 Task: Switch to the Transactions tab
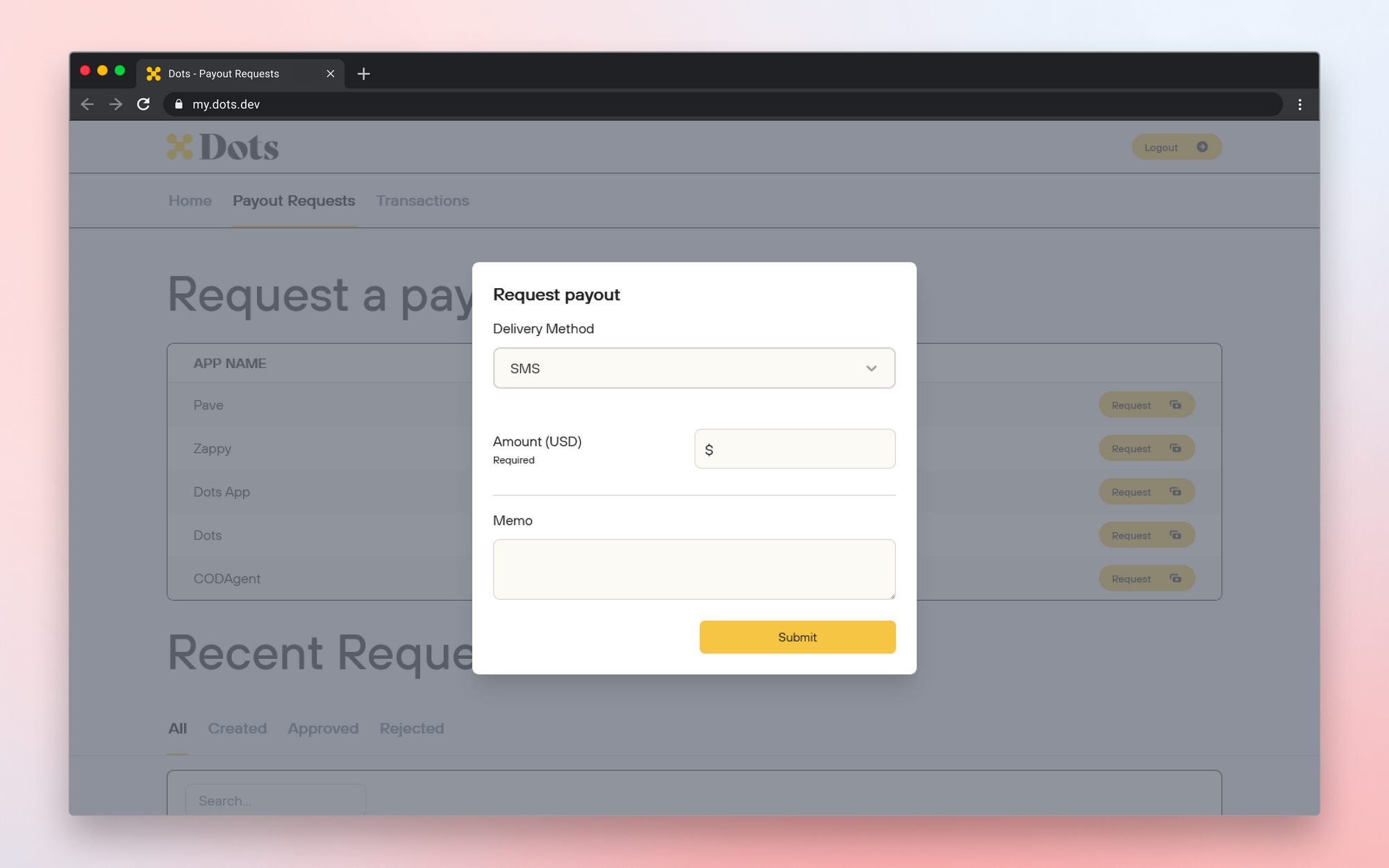(423, 200)
